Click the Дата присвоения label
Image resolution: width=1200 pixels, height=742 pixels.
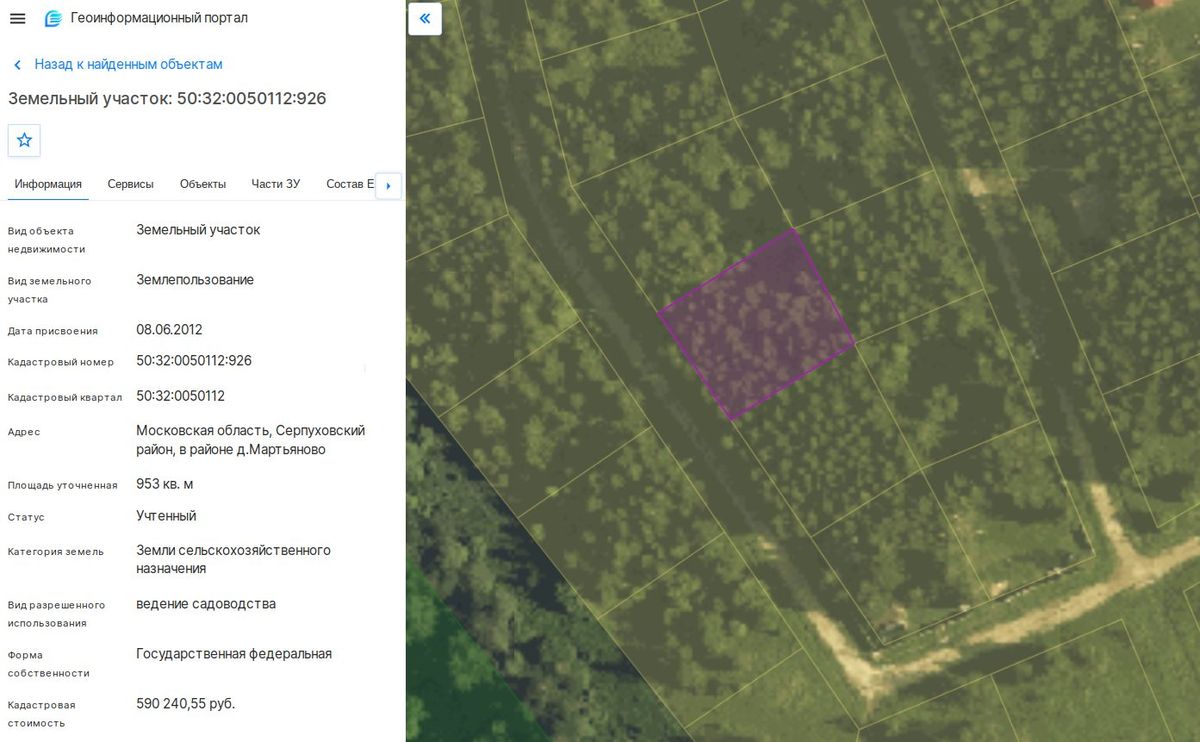pos(53,331)
